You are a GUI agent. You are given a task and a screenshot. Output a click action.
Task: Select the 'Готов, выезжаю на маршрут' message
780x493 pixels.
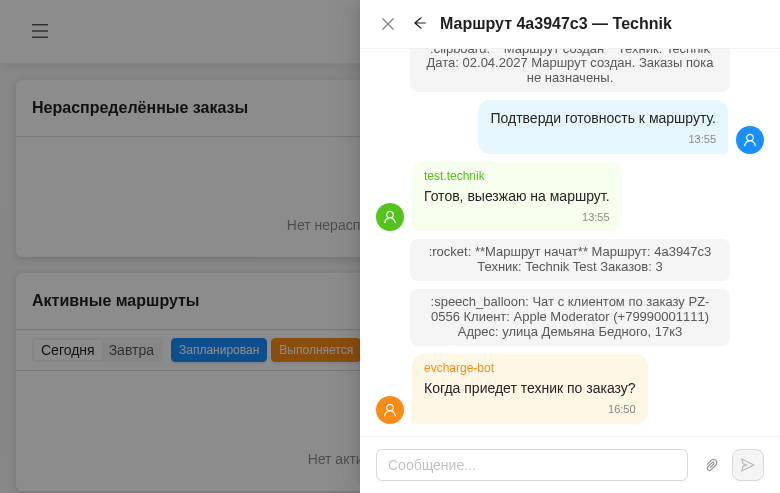(516, 196)
